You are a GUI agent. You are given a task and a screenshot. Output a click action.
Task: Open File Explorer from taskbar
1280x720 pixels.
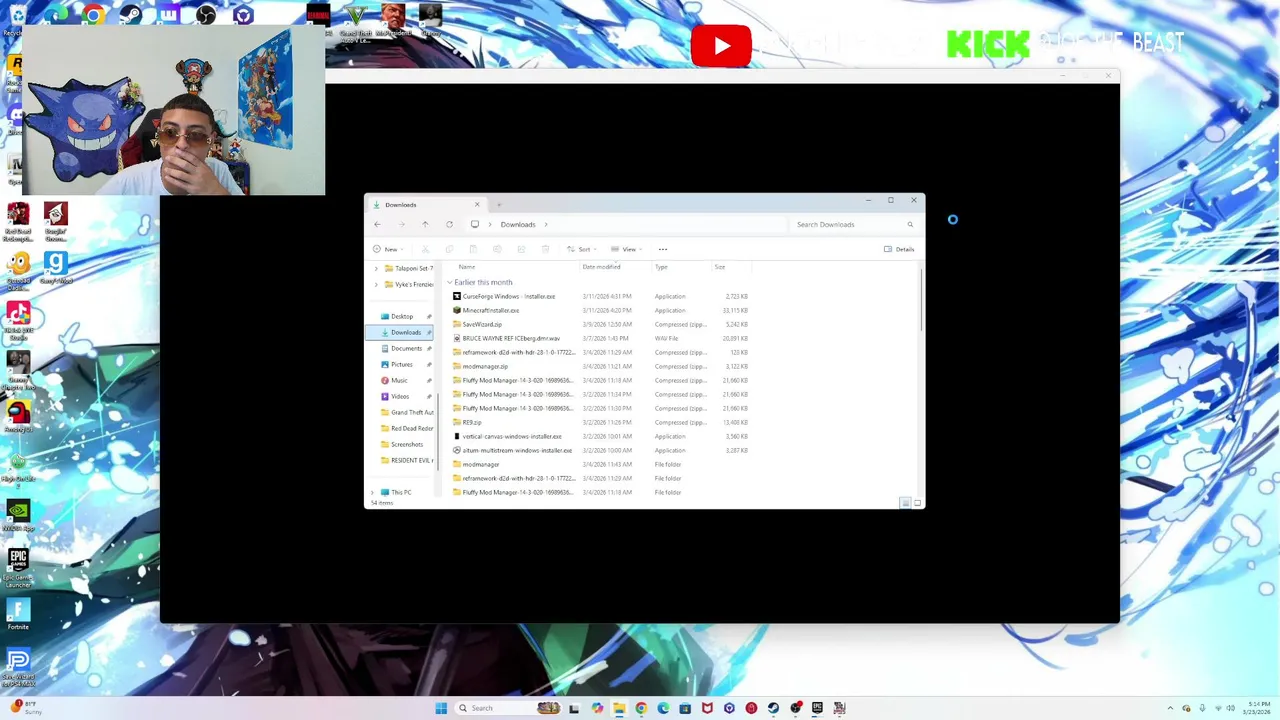619,708
